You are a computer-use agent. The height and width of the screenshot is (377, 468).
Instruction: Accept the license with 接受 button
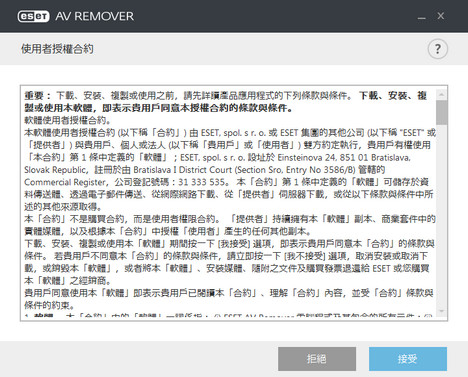(408, 359)
